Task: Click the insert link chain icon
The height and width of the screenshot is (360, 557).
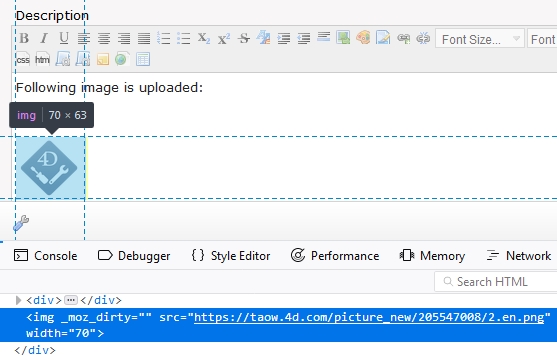Action: 404,38
